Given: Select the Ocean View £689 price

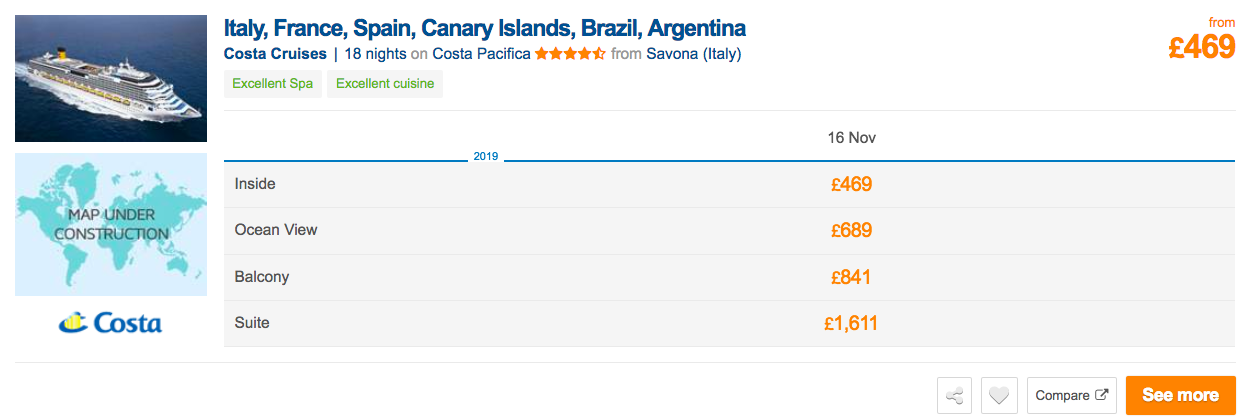Looking at the screenshot, I should (851, 230).
